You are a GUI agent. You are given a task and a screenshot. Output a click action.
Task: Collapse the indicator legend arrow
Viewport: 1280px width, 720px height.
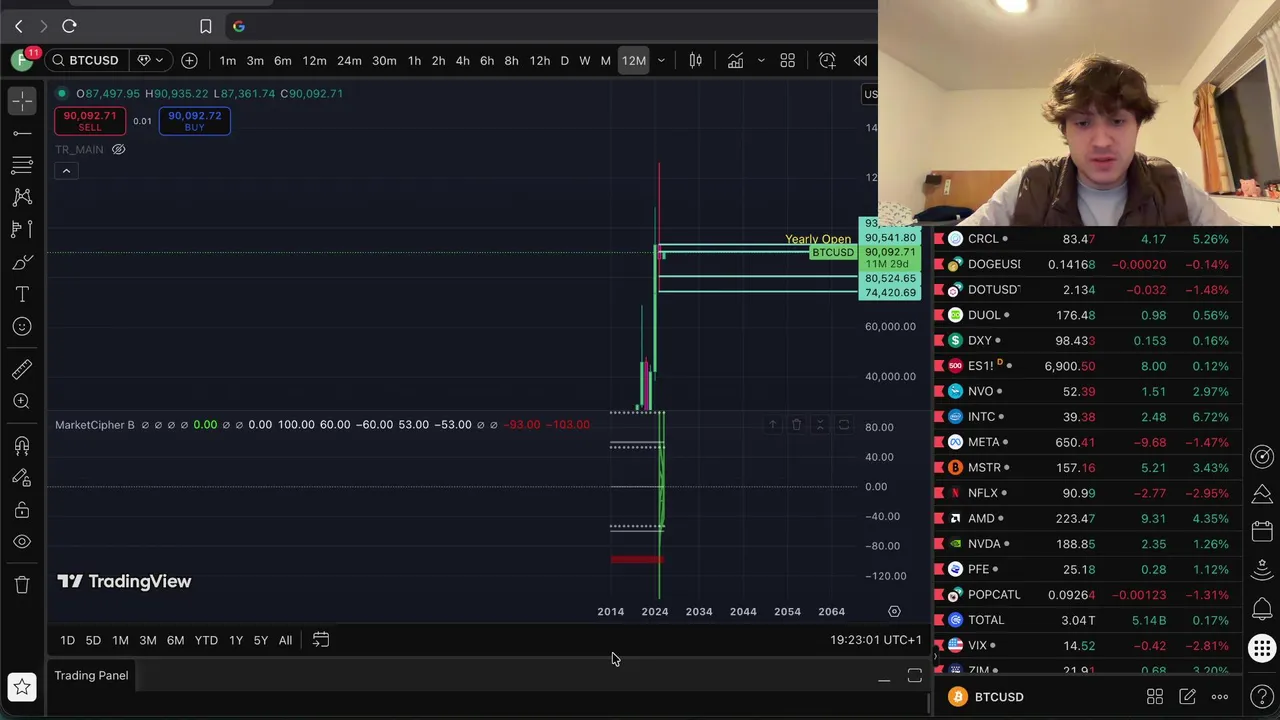66,171
